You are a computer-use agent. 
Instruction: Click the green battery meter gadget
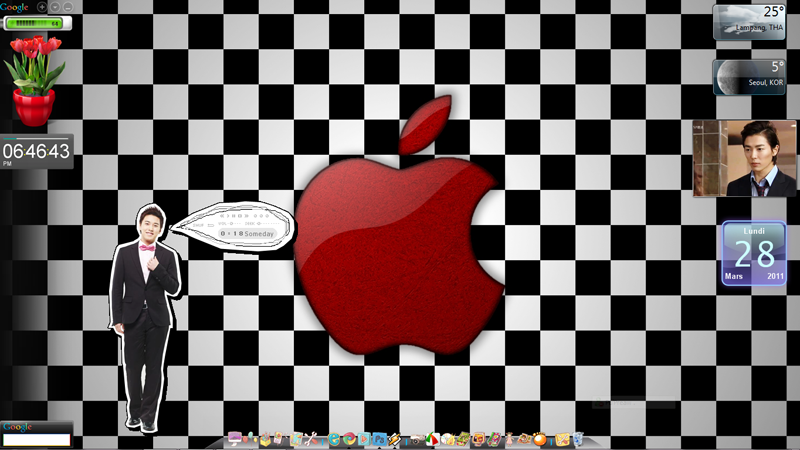click(x=37, y=23)
